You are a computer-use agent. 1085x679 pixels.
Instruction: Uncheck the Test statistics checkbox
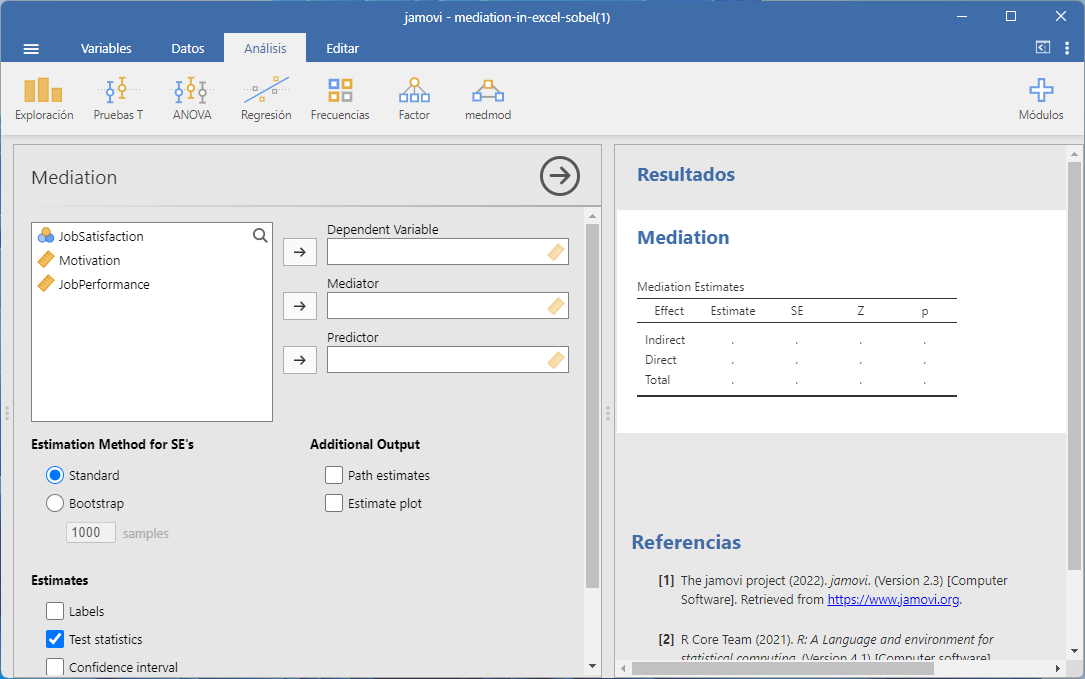55,640
